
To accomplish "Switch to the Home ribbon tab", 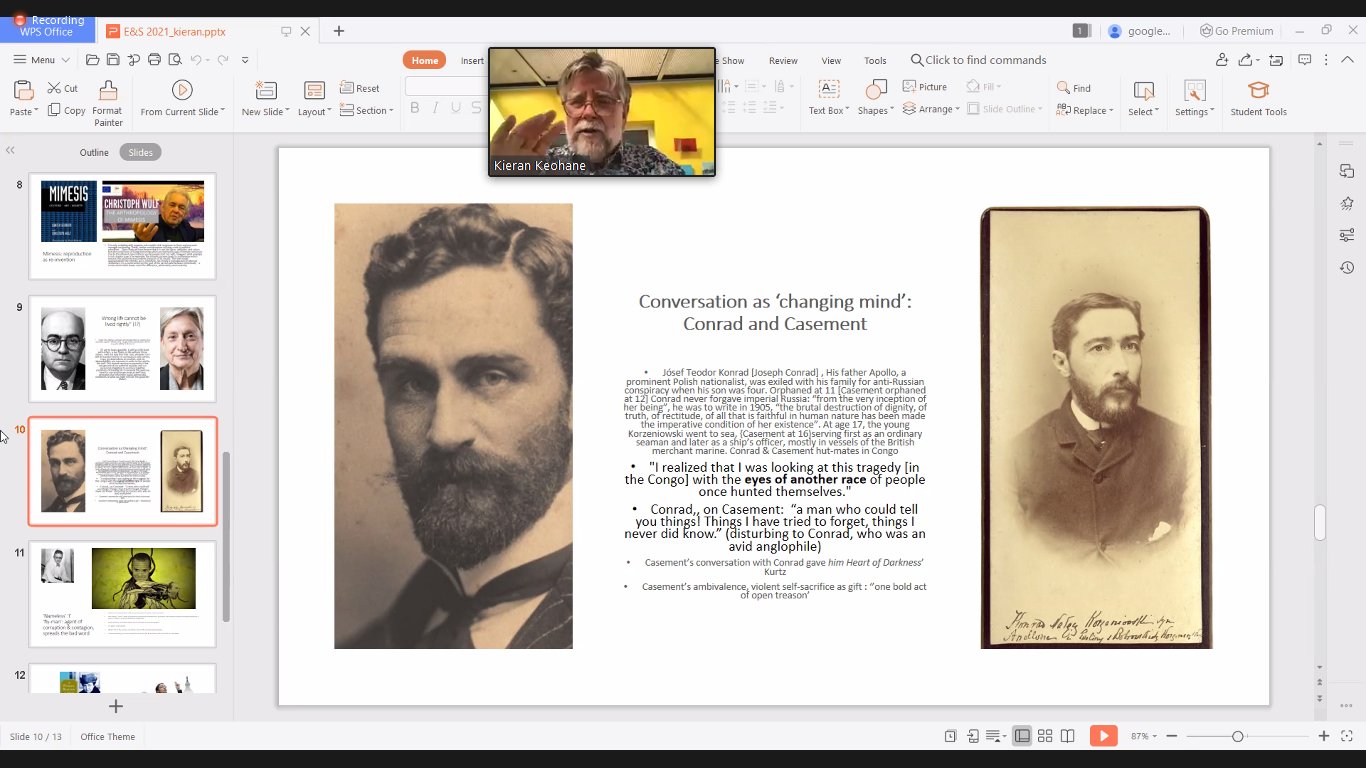I will (425, 60).
